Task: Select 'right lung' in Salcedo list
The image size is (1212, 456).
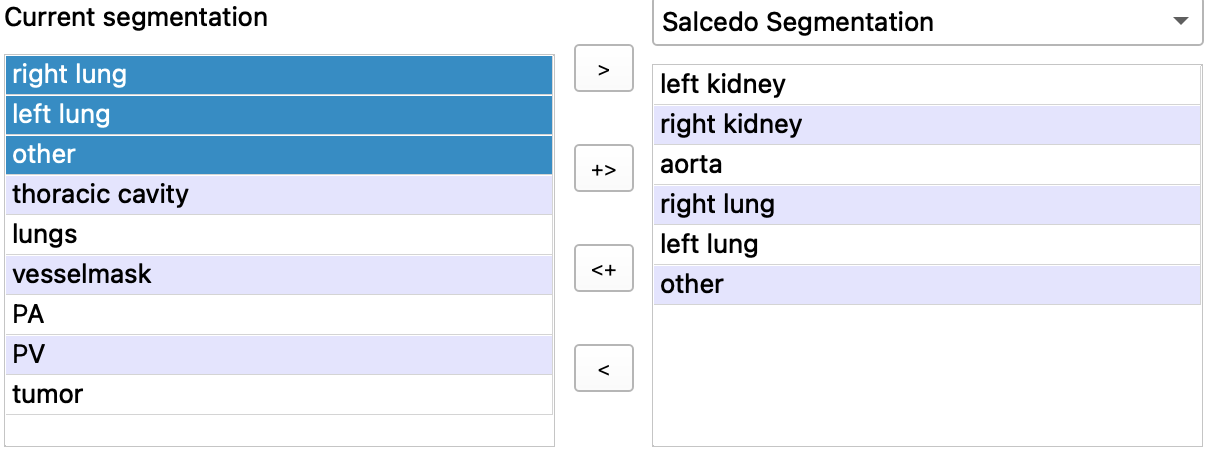Action: point(926,205)
